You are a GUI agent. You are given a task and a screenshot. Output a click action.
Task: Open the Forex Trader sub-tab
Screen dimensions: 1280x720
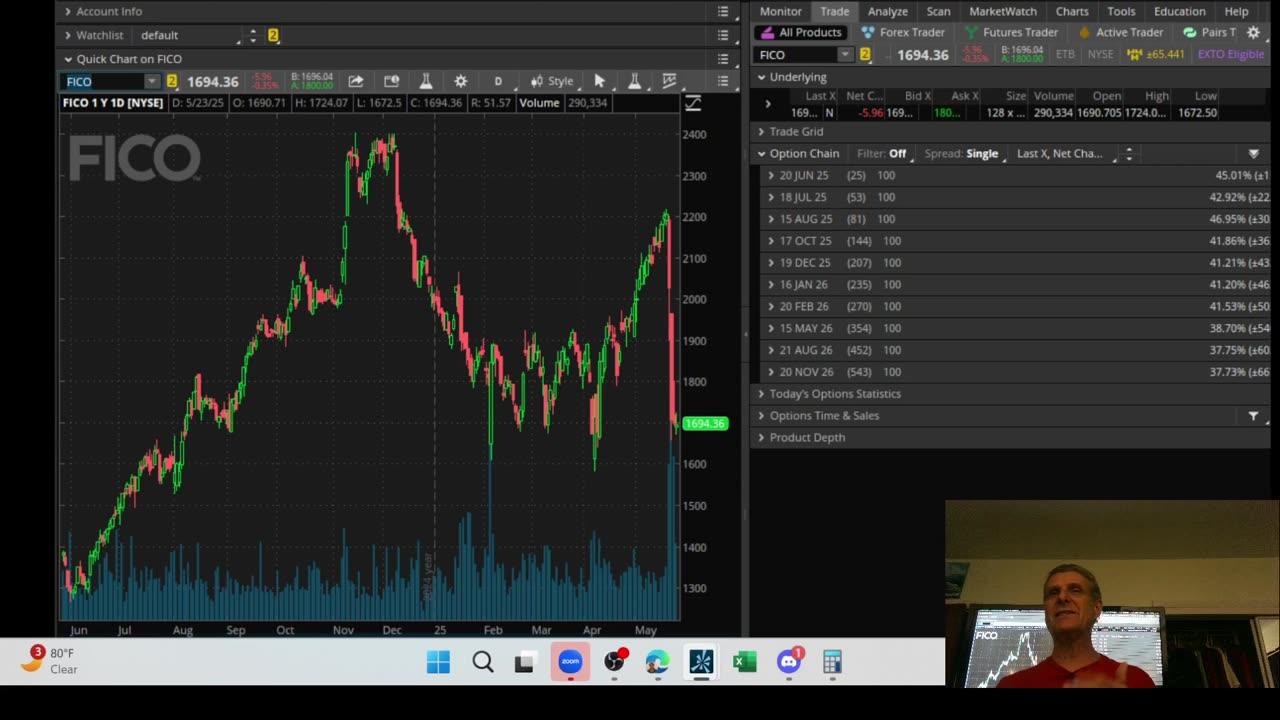[903, 32]
